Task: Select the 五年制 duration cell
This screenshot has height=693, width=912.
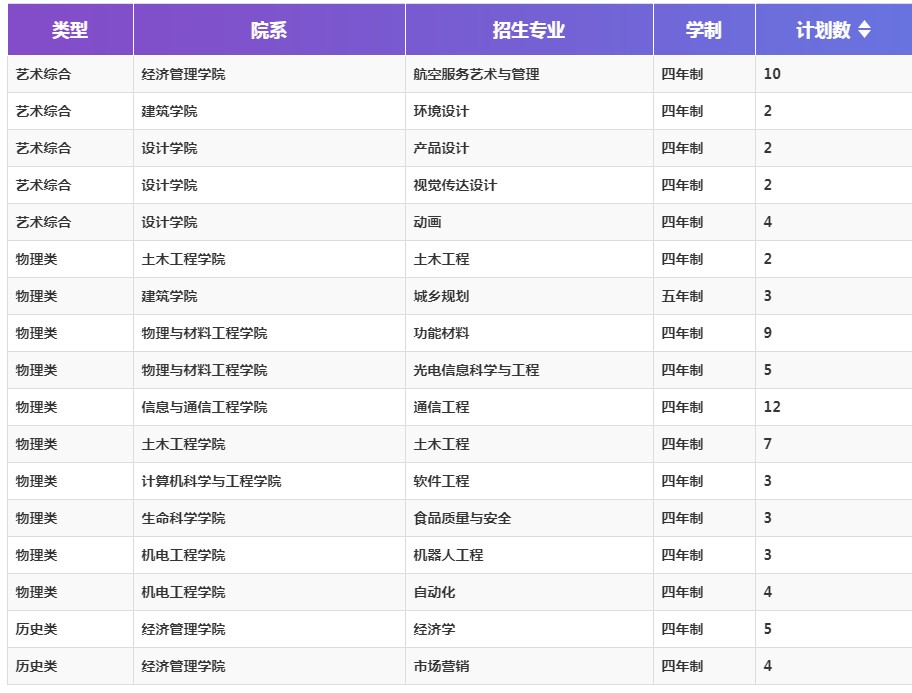Action: click(682, 296)
